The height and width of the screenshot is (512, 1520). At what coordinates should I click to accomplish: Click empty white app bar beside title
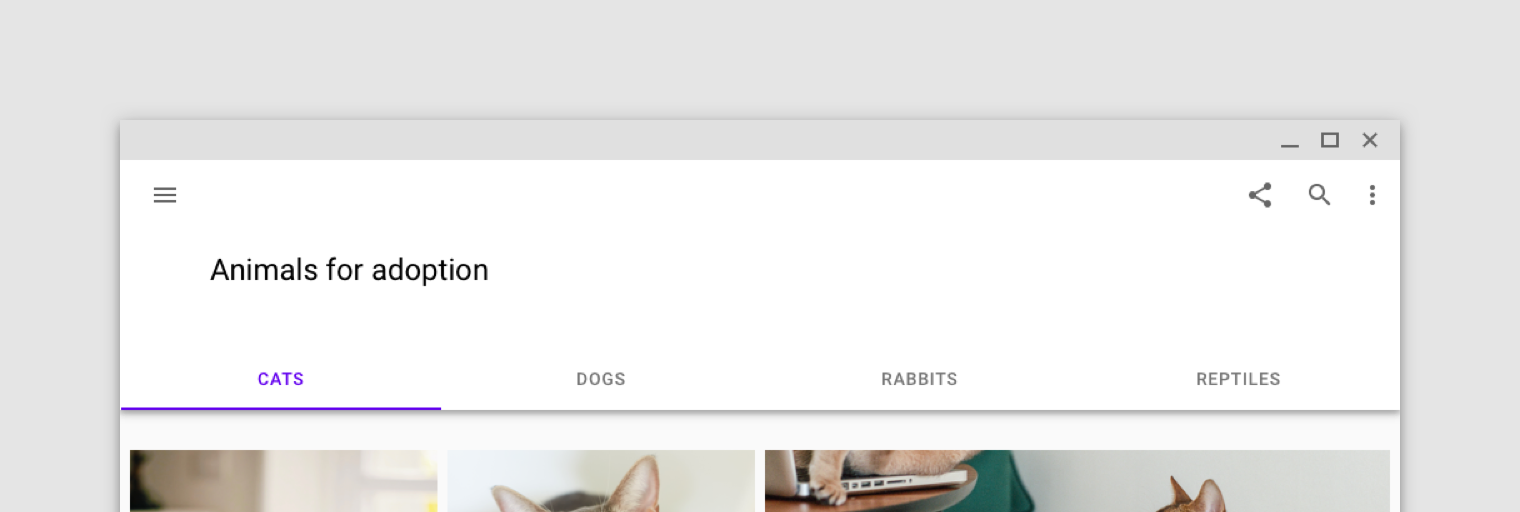point(850,270)
